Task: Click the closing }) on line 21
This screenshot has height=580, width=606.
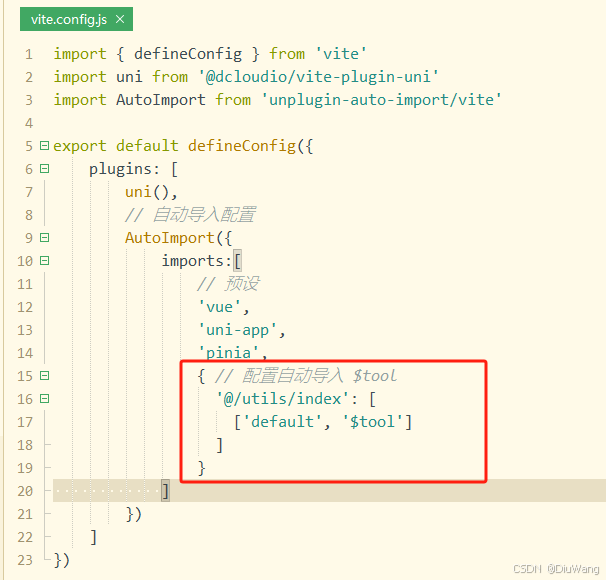Action: pos(134,514)
